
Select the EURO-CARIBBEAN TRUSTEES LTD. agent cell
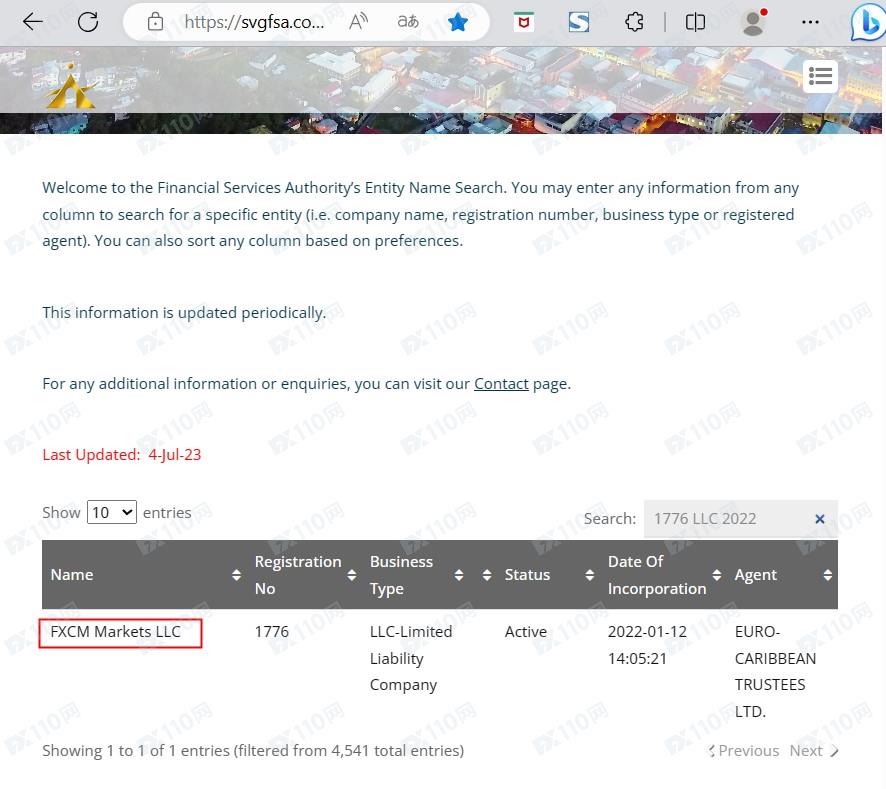(x=775, y=671)
